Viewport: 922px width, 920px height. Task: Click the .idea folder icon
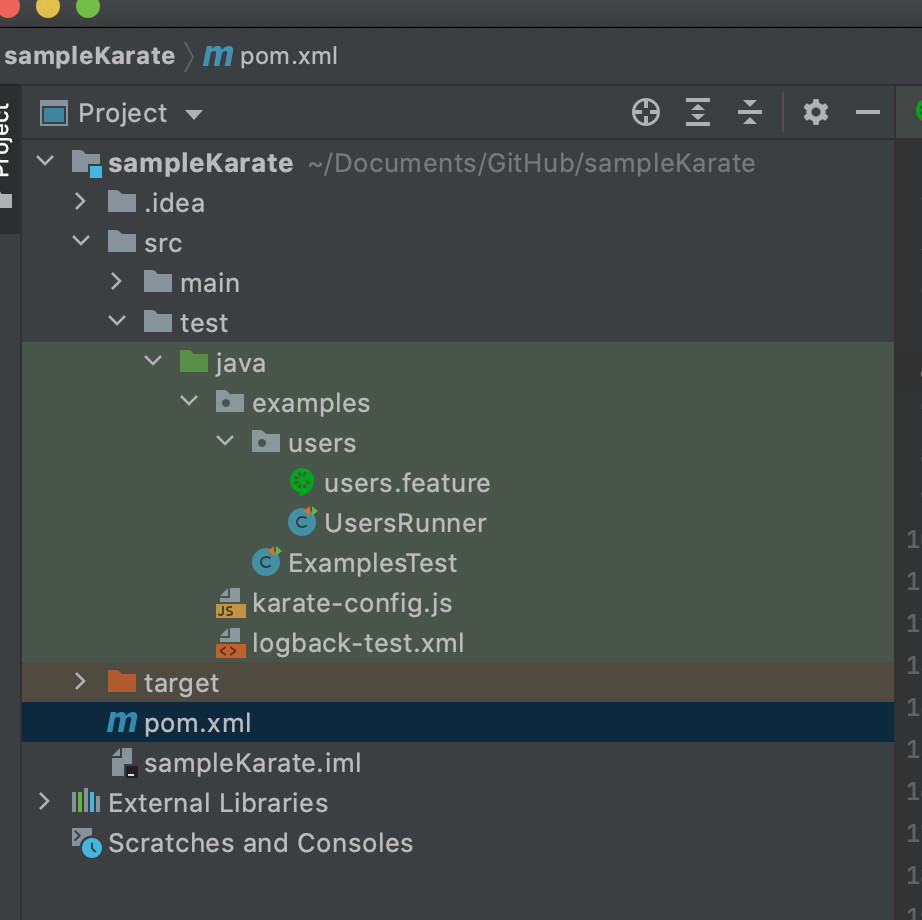pyautogui.click(x=122, y=202)
